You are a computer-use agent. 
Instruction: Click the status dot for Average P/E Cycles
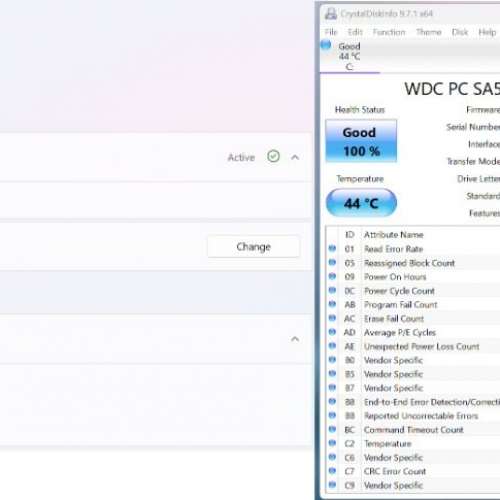click(x=332, y=332)
